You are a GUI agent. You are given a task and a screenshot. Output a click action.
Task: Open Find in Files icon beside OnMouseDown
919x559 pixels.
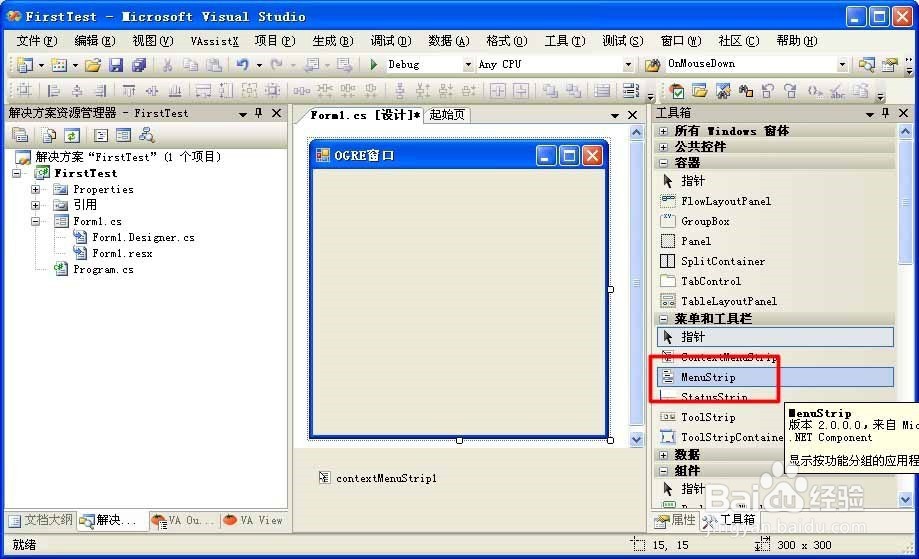tap(652, 64)
